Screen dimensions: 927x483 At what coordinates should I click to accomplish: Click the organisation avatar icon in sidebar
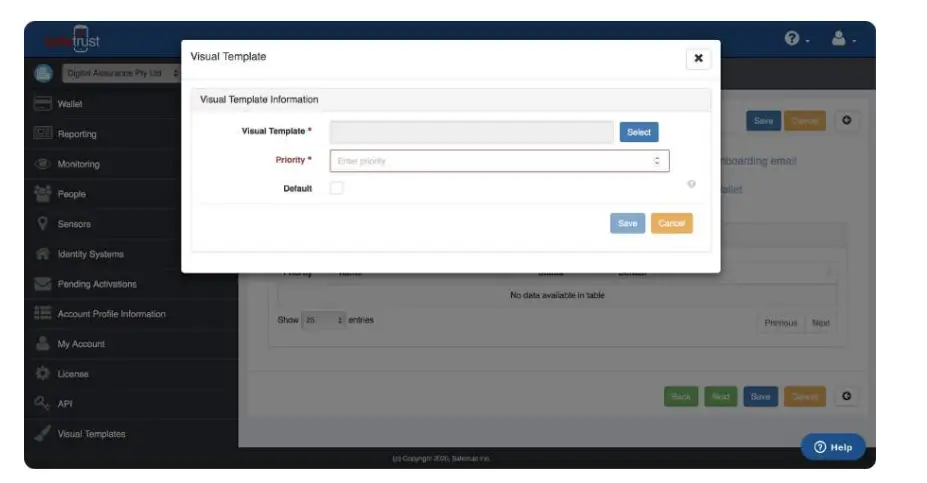point(43,73)
